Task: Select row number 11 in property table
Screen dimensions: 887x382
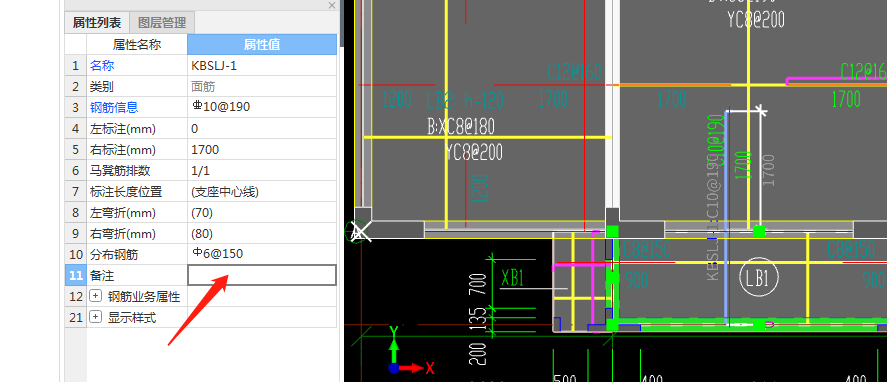Action: click(x=75, y=276)
